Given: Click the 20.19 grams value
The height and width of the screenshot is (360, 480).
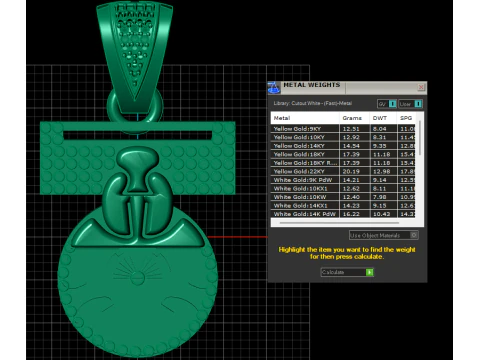Looking at the screenshot, I should [351, 172].
